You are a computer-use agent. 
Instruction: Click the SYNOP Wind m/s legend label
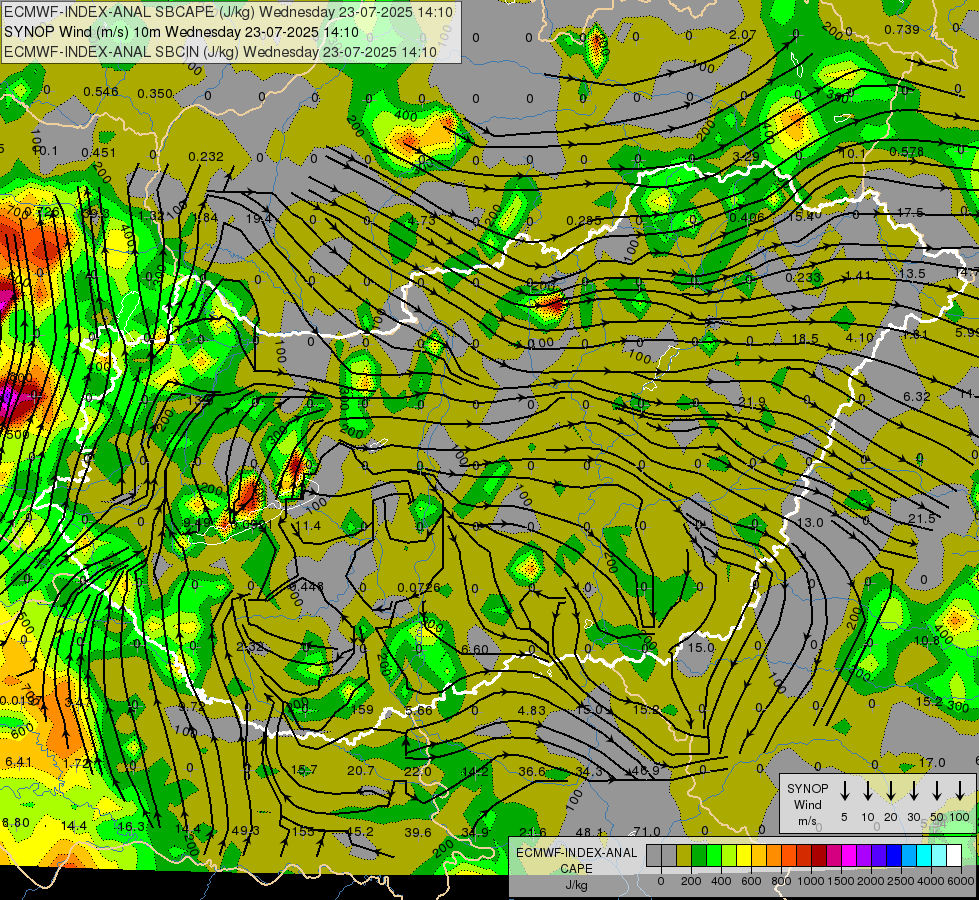(807, 804)
